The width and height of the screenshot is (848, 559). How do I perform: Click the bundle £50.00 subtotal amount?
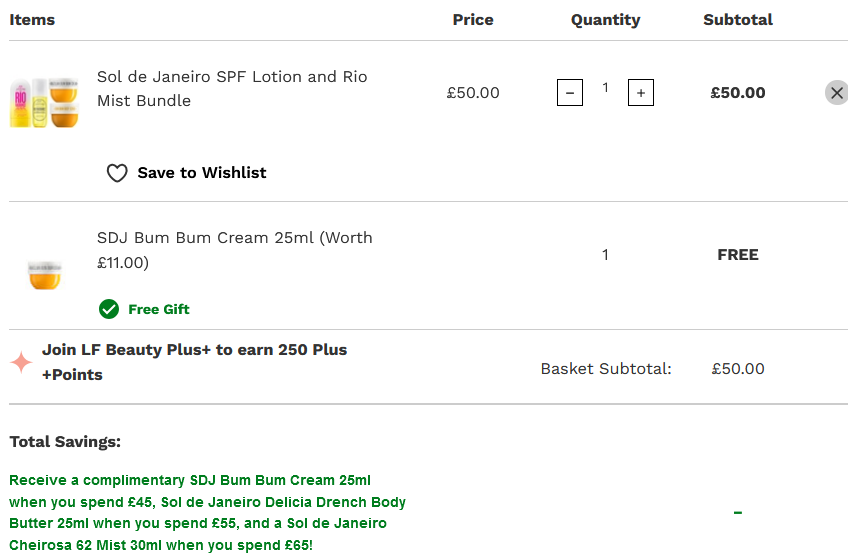(x=738, y=93)
